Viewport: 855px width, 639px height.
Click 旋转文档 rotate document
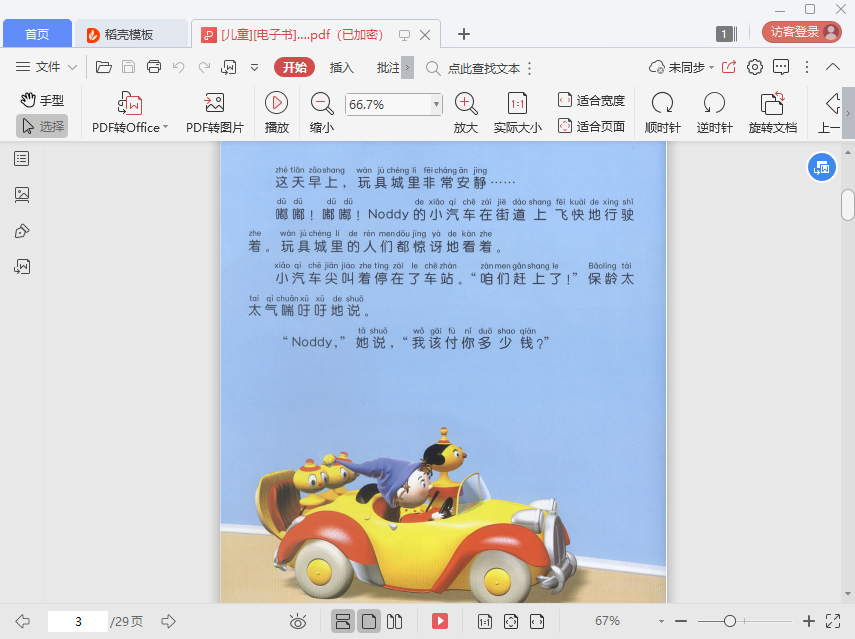(x=773, y=113)
